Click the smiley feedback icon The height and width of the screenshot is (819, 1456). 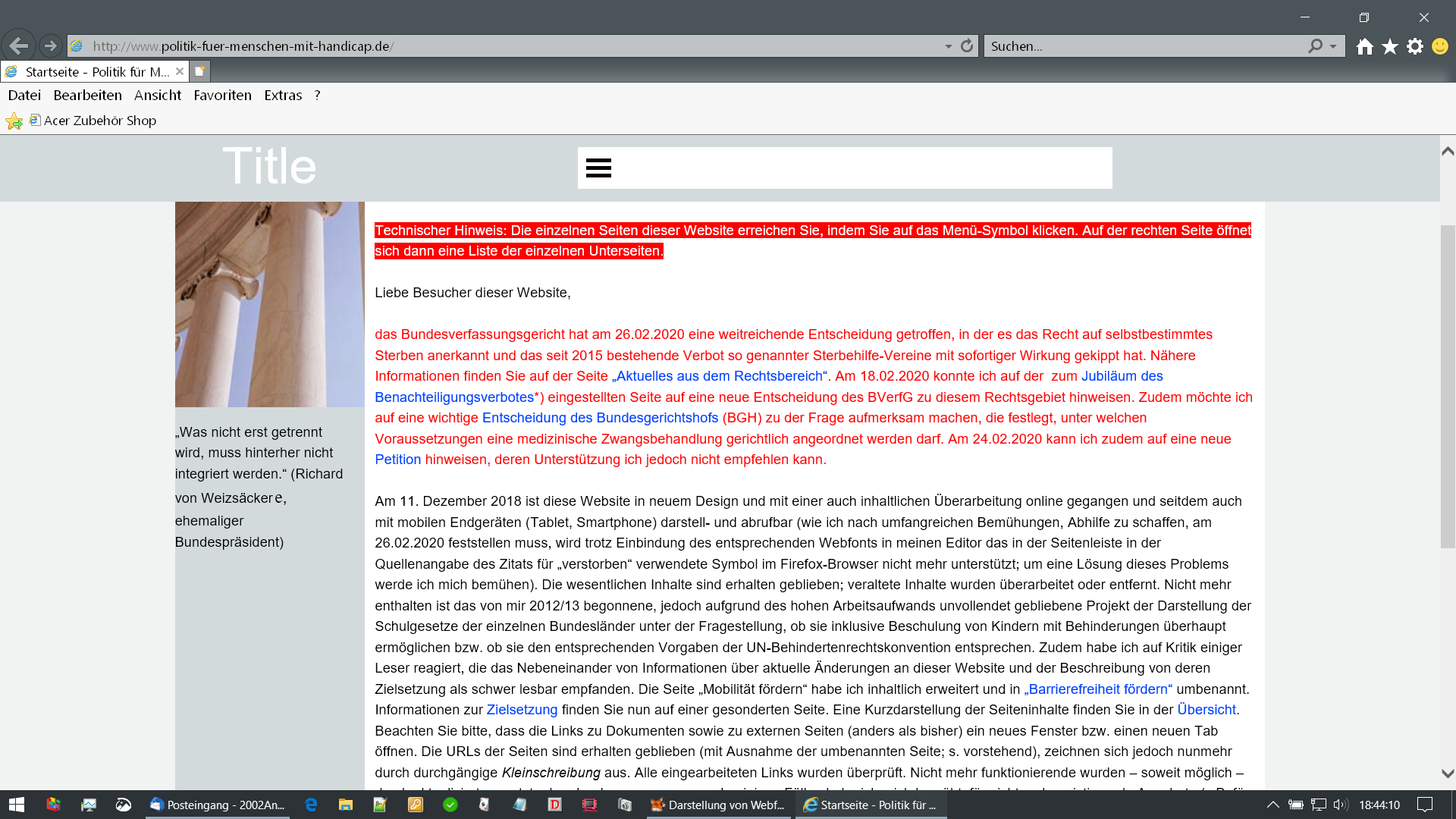(x=1440, y=47)
